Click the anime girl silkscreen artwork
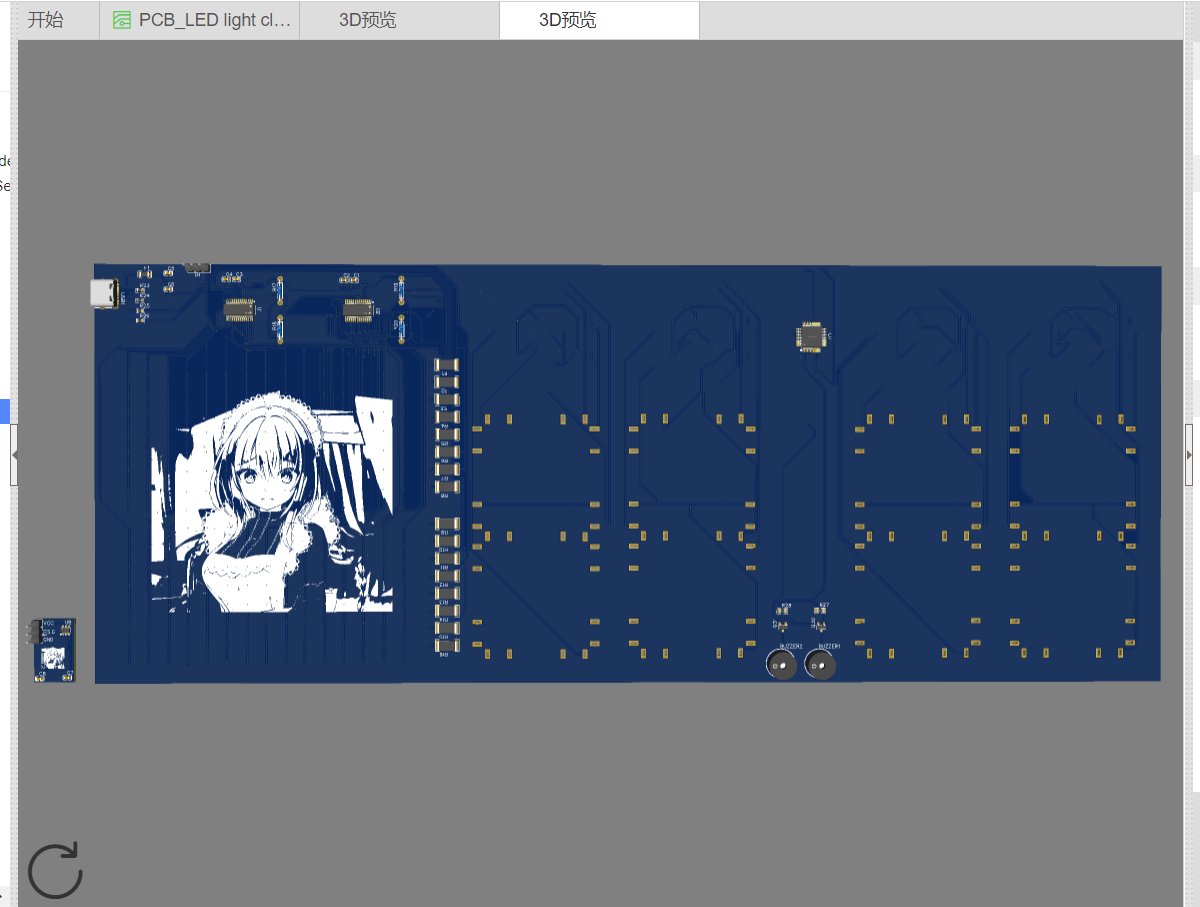 click(272, 503)
